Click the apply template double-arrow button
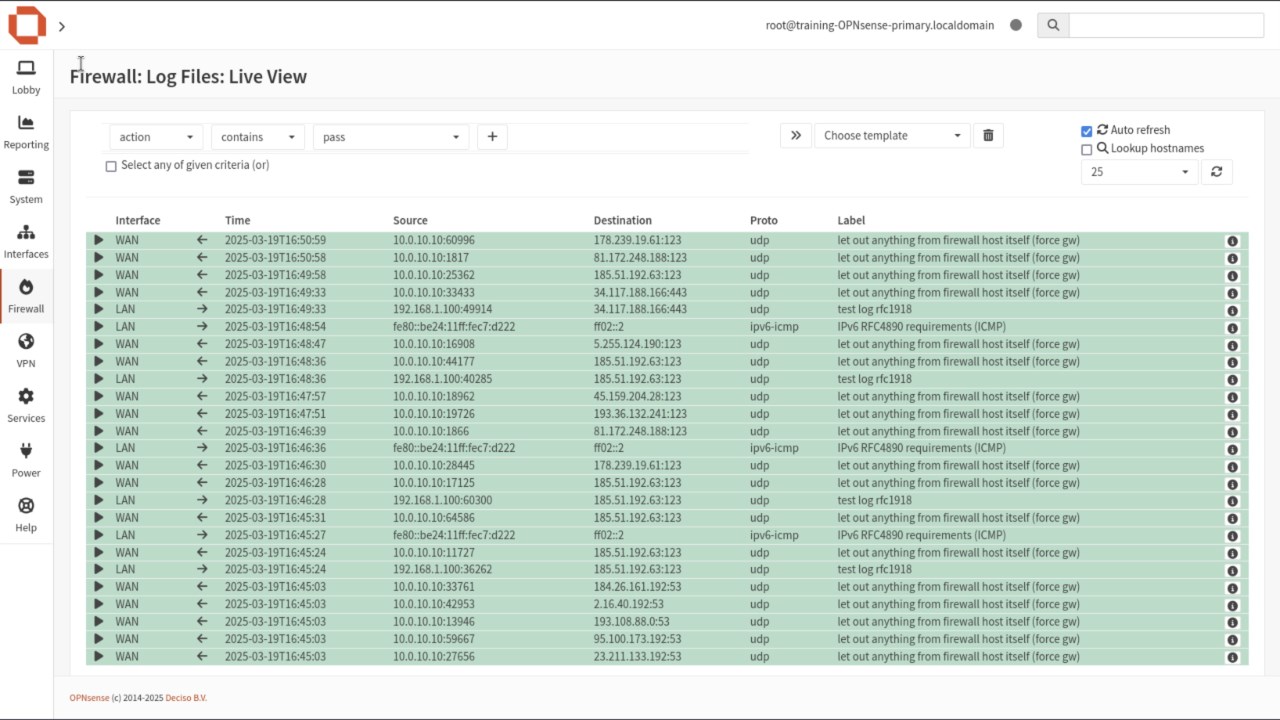Viewport: 1280px width, 720px height. (x=796, y=136)
